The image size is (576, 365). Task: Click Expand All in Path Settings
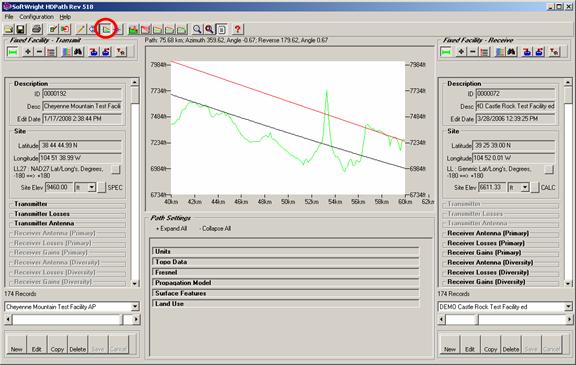pyautogui.click(x=172, y=228)
